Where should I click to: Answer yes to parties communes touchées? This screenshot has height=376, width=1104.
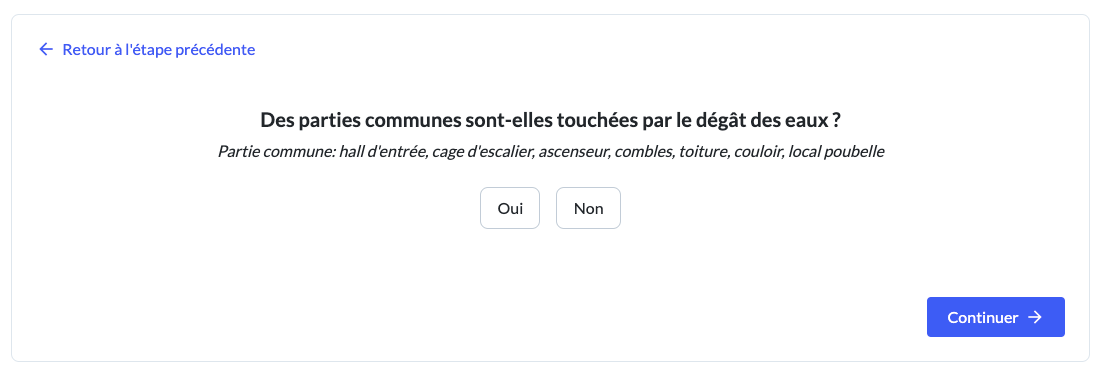point(510,208)
